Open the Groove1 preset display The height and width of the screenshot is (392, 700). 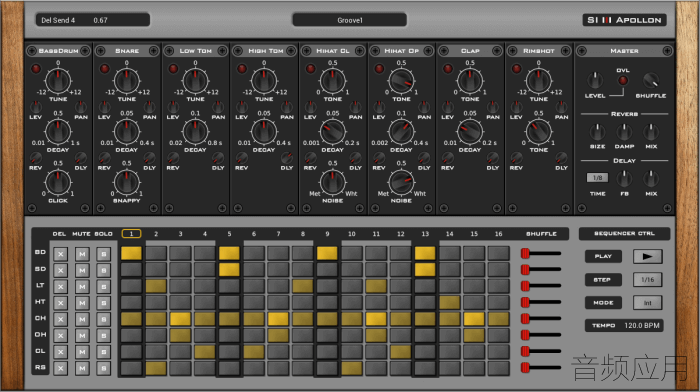tap(350, 20)
